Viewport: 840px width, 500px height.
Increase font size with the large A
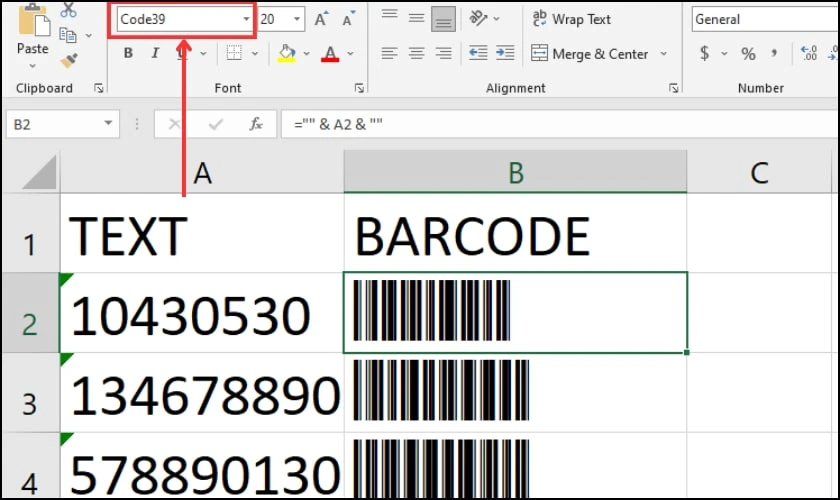pyautogui.click(x=321, y=19)
